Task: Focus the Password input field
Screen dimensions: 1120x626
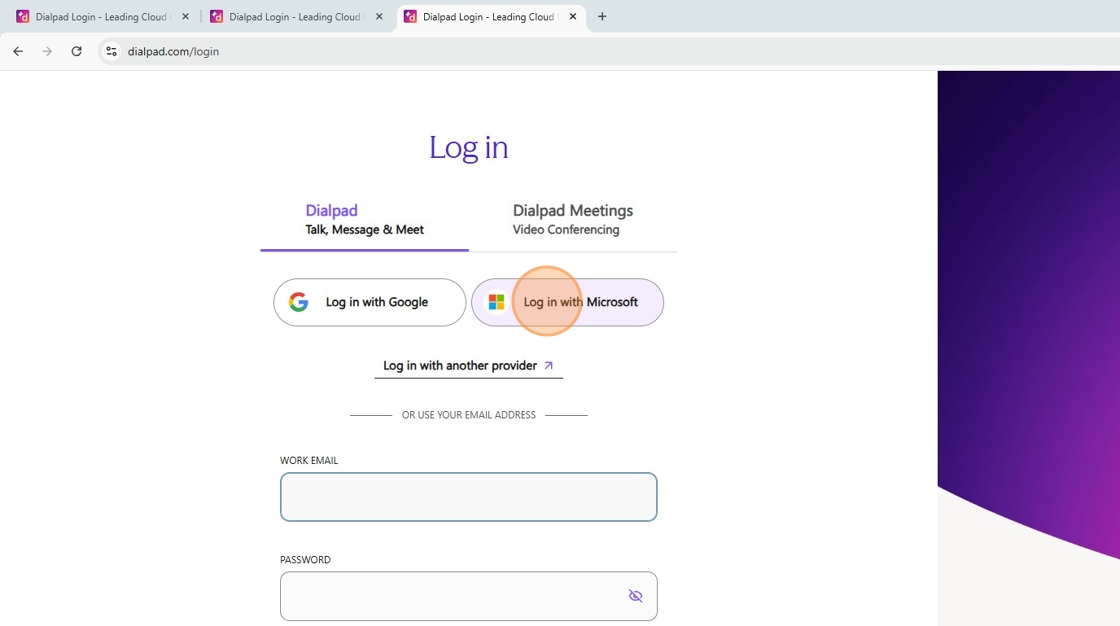Action: point(469,596)
